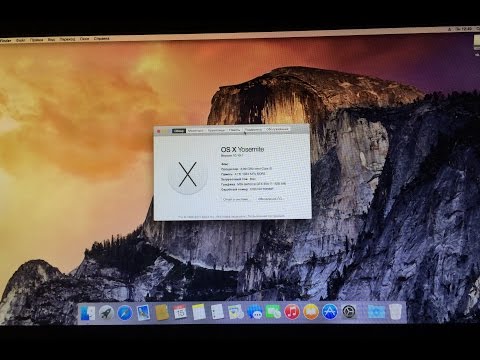Open Reminders list icon in Dock
Image resolution: width=480 pixels, height=360 pixels.
[x=217, y=312]
